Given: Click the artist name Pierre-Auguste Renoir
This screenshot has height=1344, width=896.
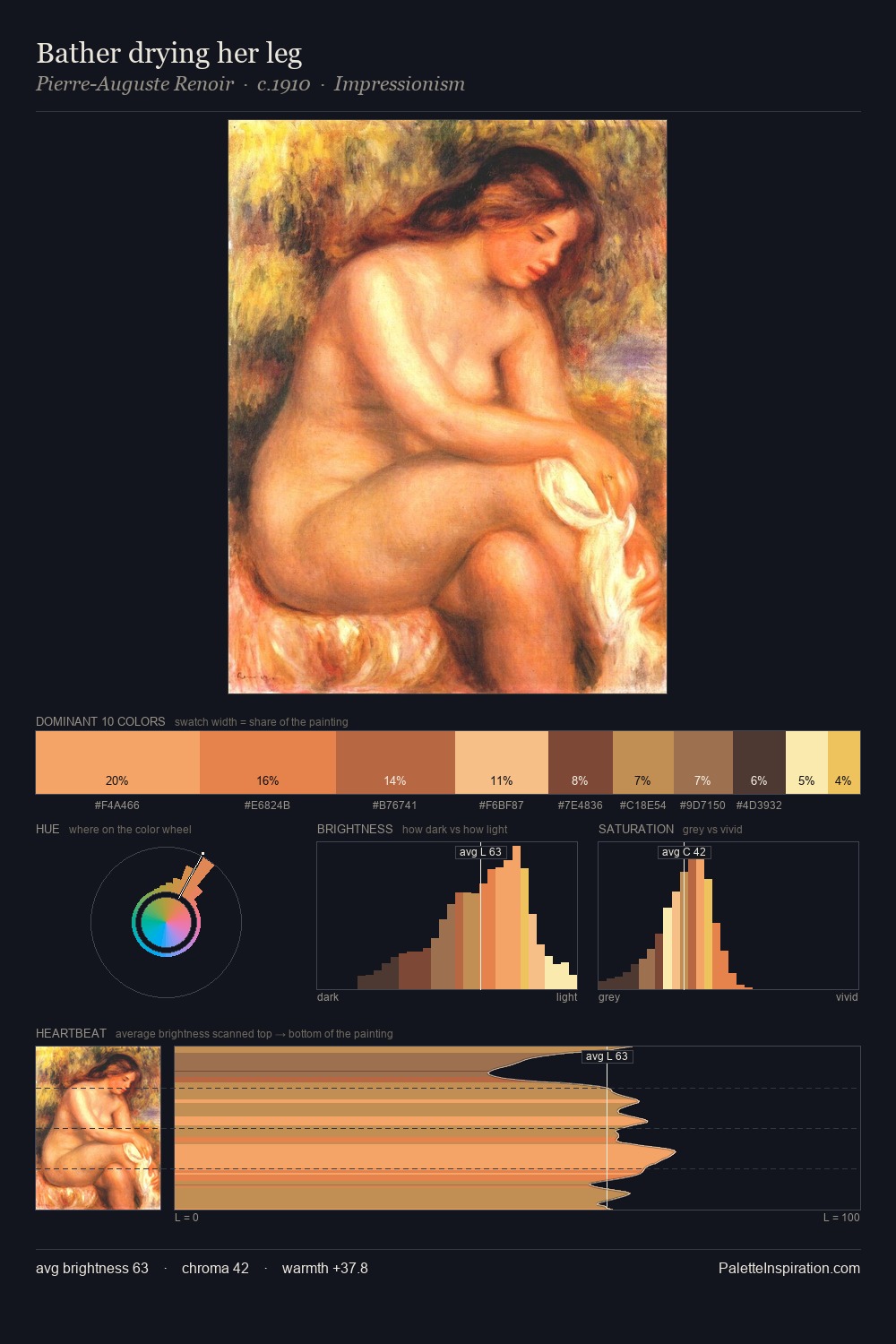Looking at the screenshot, I should pyautogui.click(x=134, y=84).
